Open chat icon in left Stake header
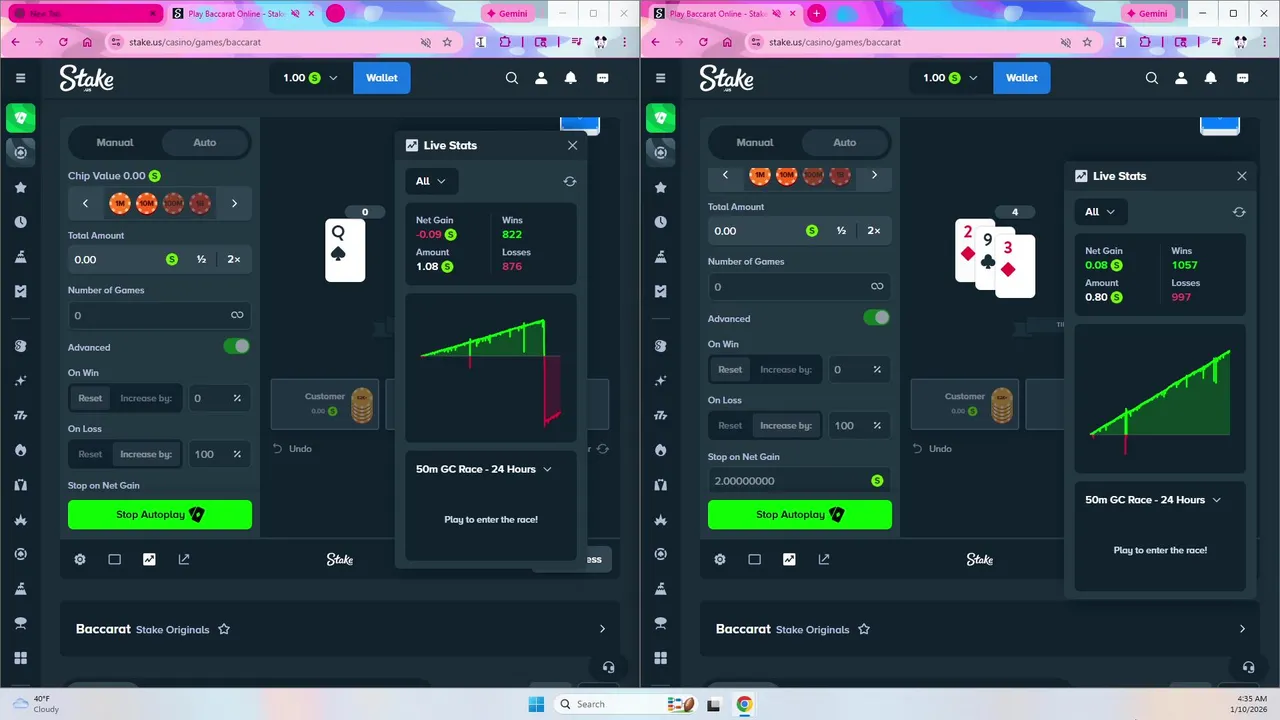The image size is (1280, 720). click(602, 78)
